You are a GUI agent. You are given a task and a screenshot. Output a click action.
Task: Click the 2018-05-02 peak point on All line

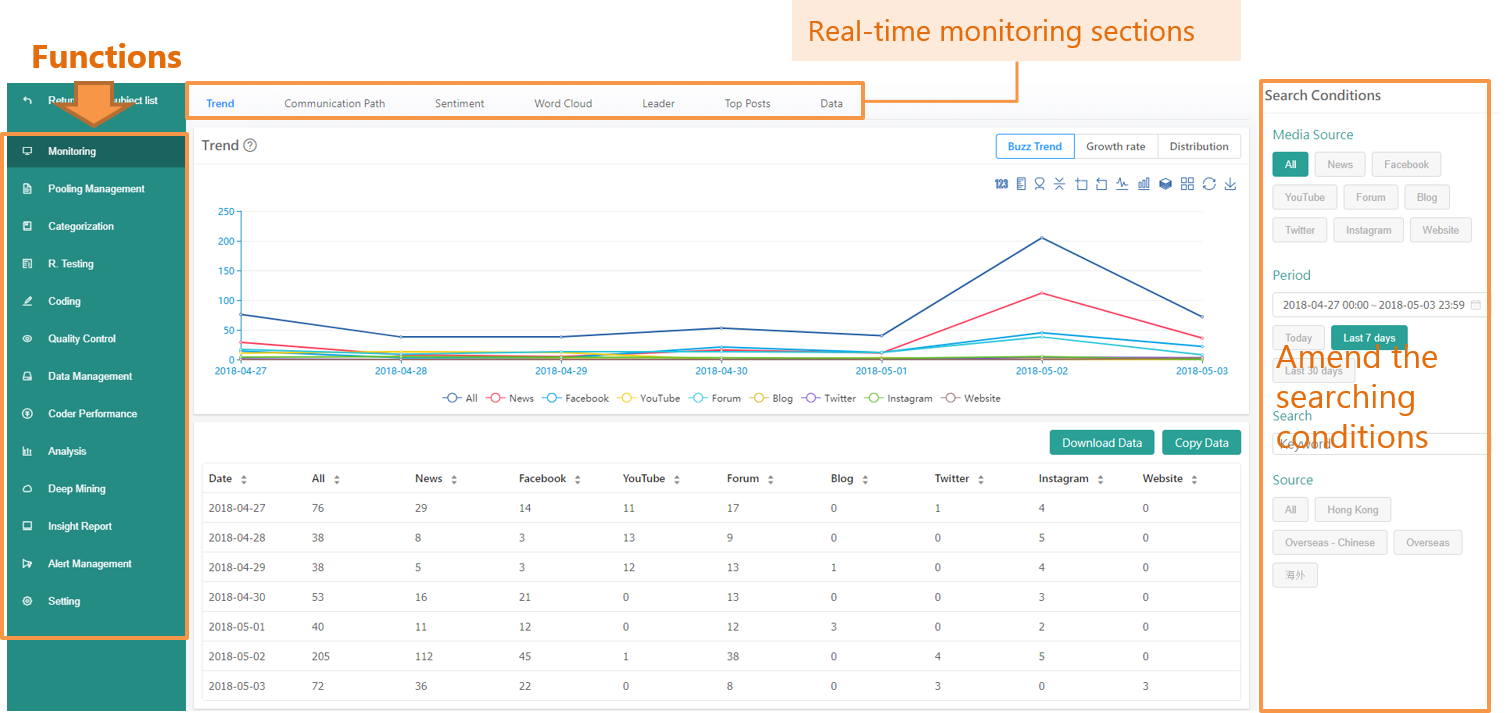1041,238
